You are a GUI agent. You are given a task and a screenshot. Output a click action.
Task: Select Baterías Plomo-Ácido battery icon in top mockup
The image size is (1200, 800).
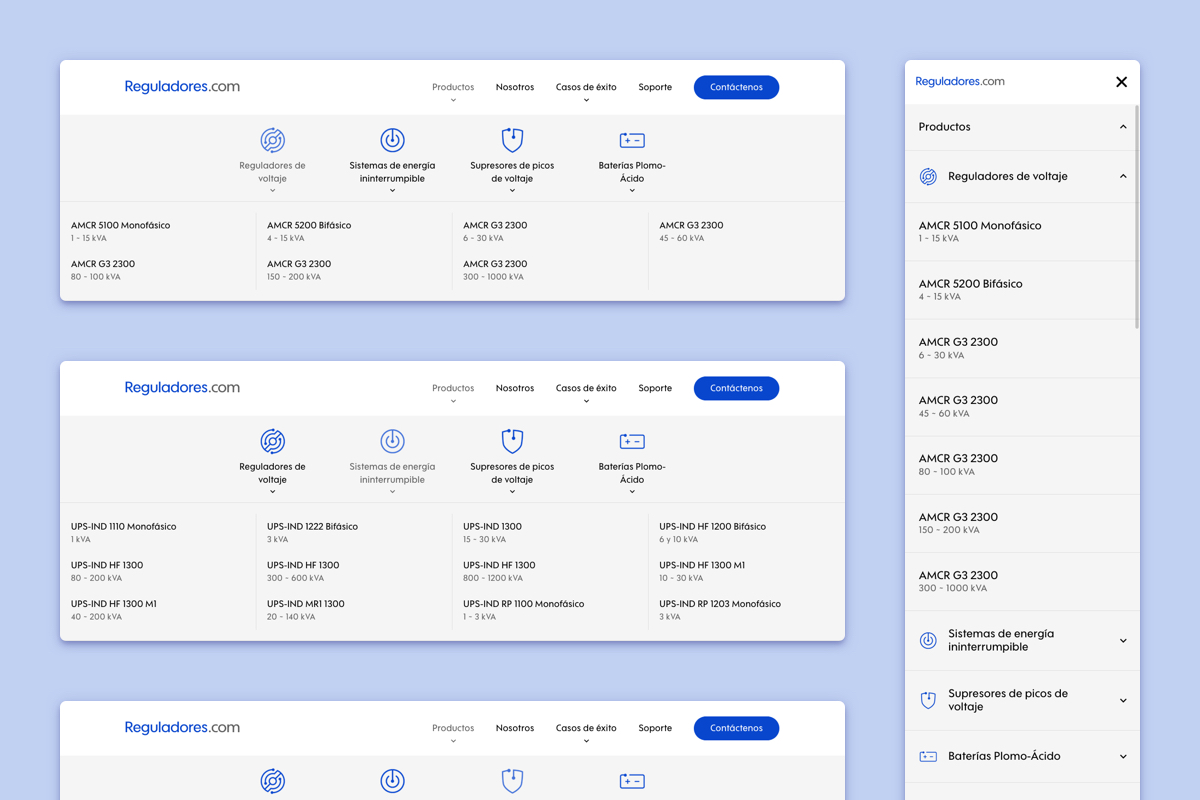632,141
